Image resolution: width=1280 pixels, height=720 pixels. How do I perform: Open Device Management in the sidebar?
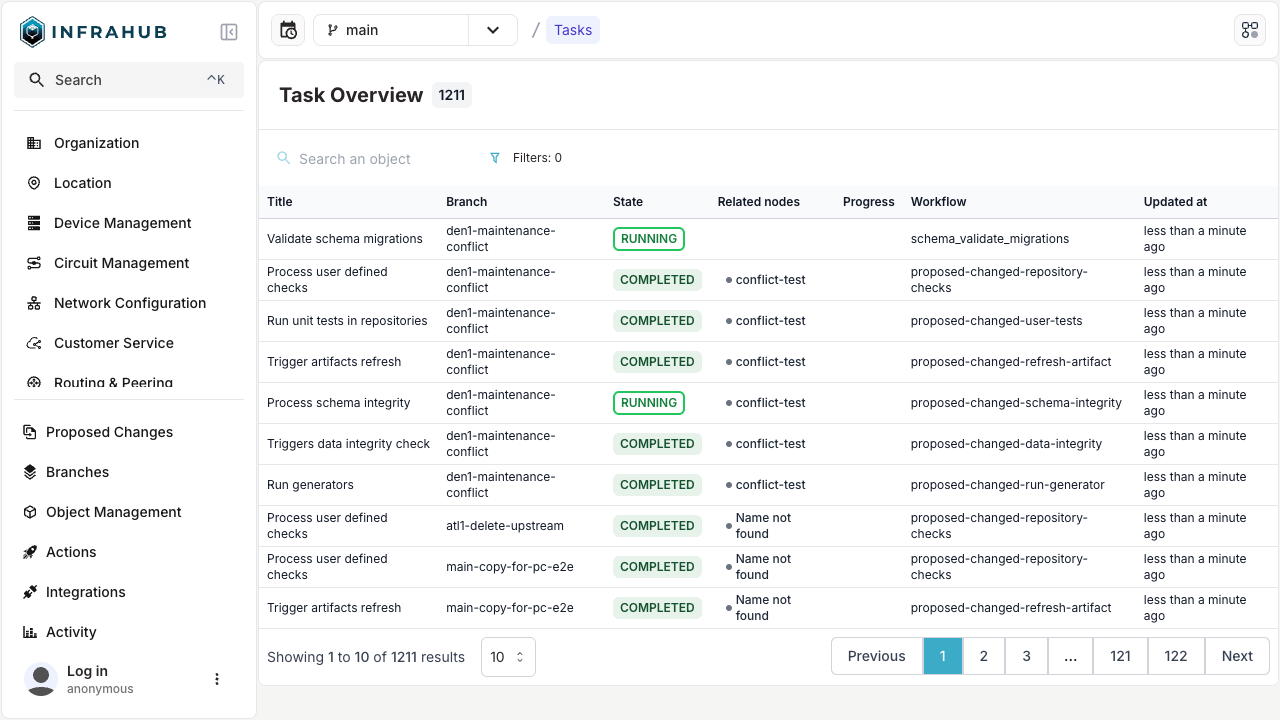pos(122,223)
